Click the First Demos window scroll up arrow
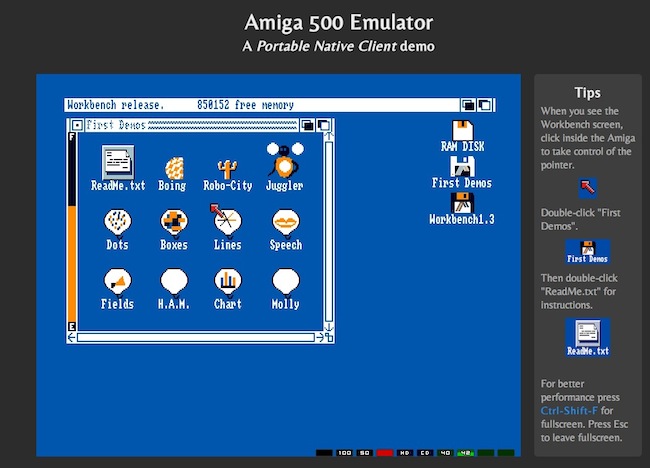 point(329,136)
